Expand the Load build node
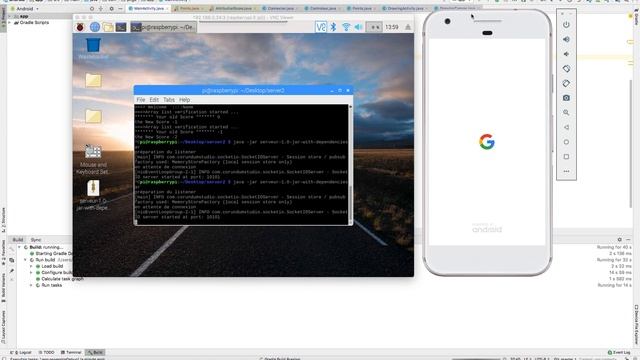The height and width of the screenshot is (360, 640). 31,267
